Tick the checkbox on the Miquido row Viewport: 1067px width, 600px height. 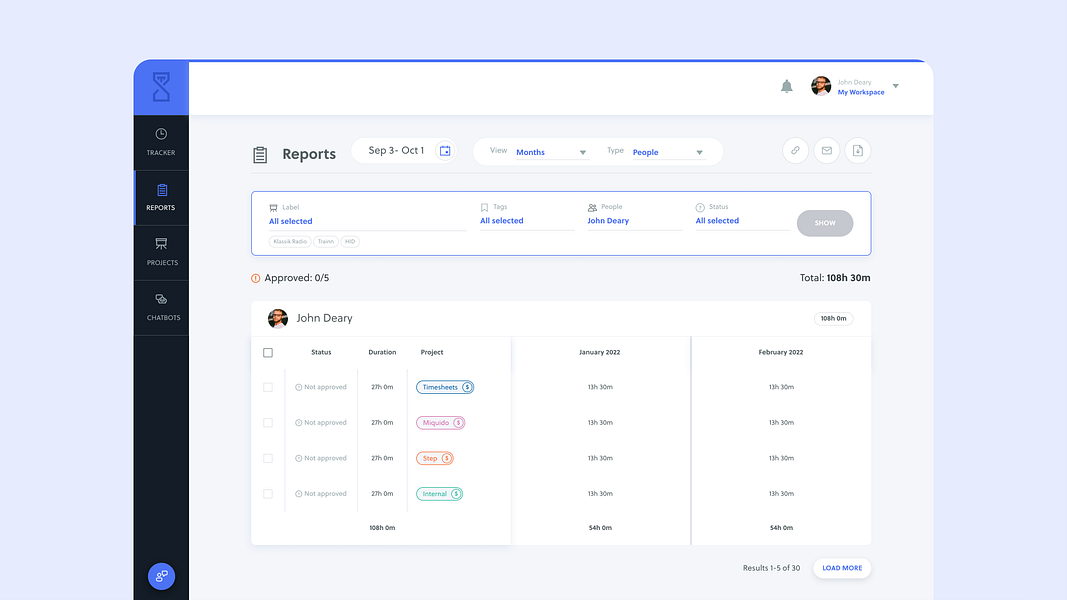[x=267, y=422]
